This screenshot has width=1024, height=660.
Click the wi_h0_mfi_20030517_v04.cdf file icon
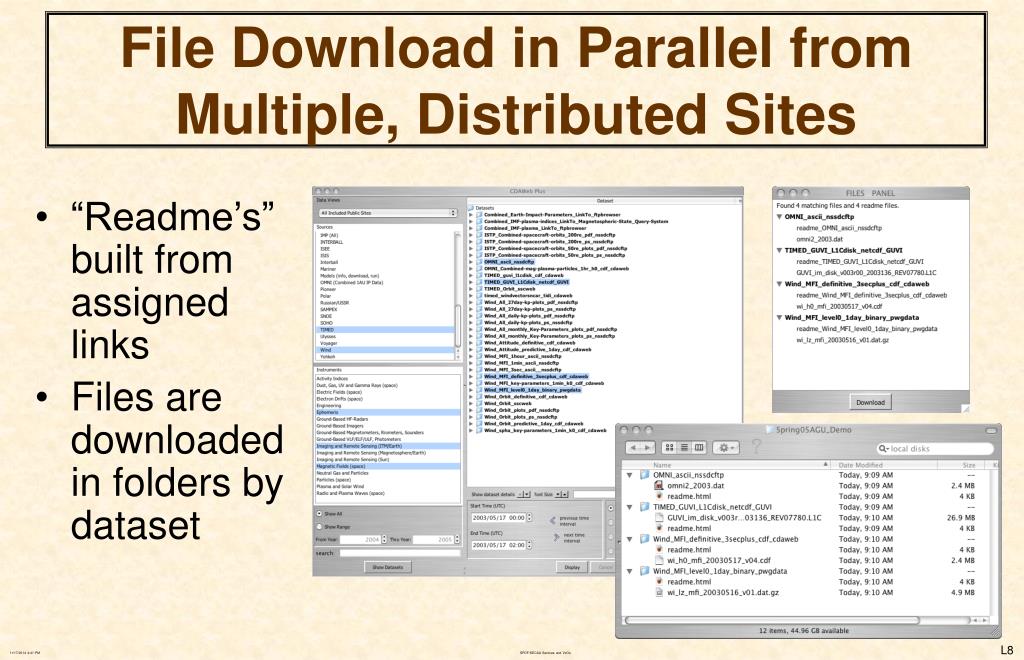[x=659, y=560]
